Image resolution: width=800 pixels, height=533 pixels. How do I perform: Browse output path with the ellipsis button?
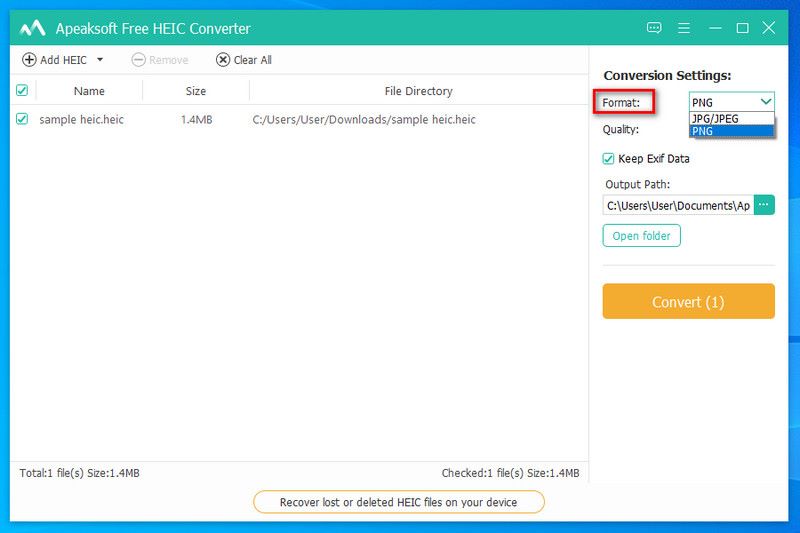[x=764, y=205]
